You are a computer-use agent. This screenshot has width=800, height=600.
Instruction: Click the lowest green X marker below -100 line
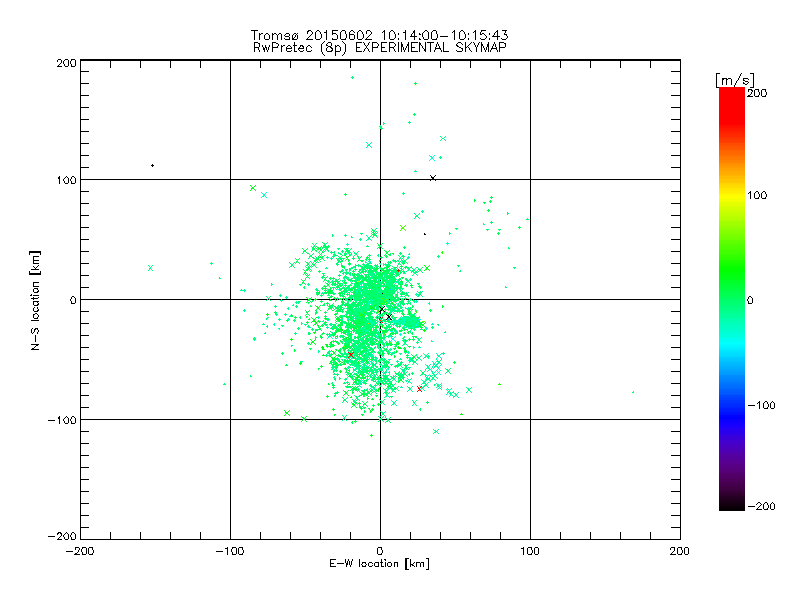[x=436, y=432]
